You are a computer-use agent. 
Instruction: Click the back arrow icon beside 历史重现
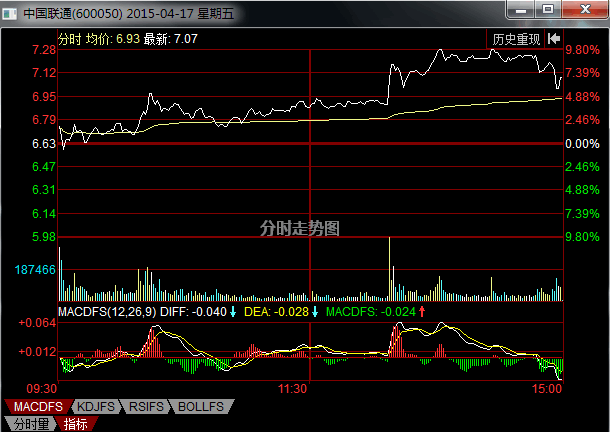click(553, 39)
